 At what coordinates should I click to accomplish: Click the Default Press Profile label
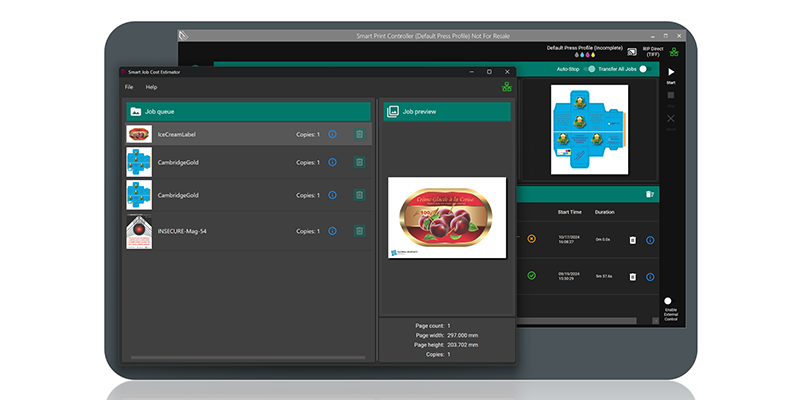click(x=582, y=47)
